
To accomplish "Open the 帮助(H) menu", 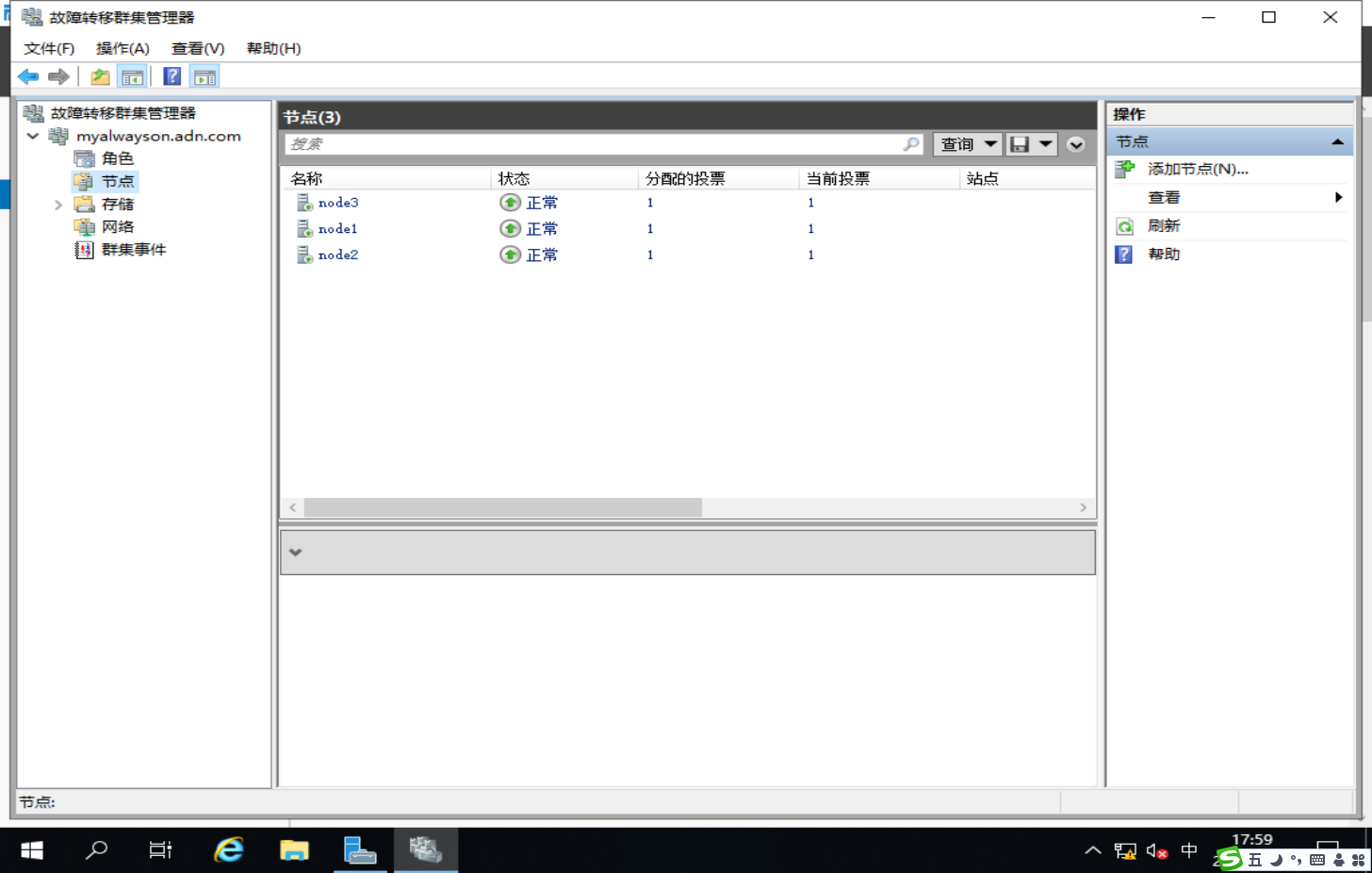I will coord(273,48).
